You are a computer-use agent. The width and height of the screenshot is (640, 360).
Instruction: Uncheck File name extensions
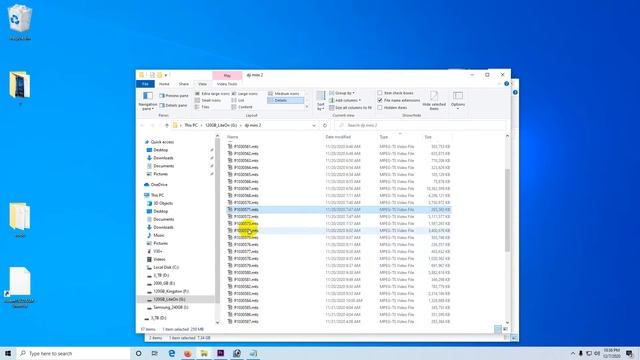pyautogui.click(x=380, y=100)
